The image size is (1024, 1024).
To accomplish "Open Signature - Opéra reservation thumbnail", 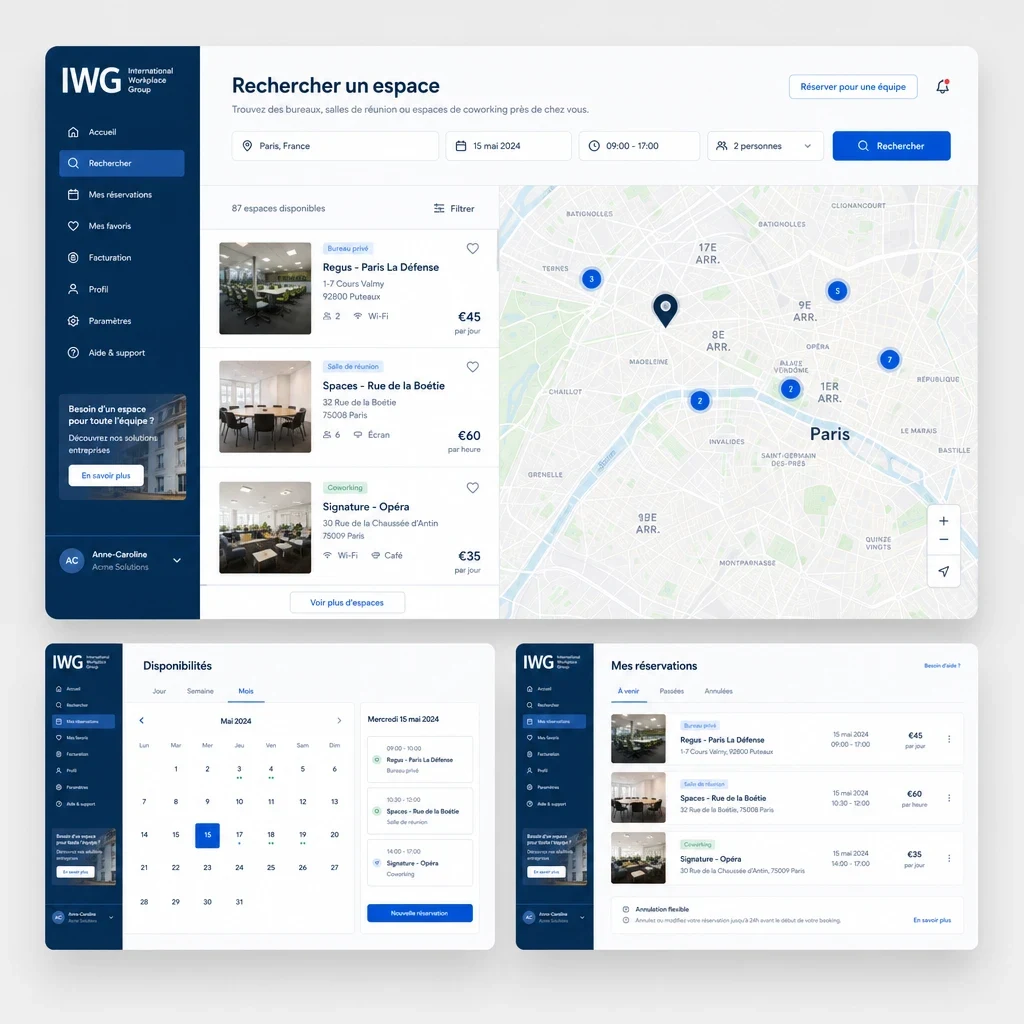I will [x=638, y=857].
